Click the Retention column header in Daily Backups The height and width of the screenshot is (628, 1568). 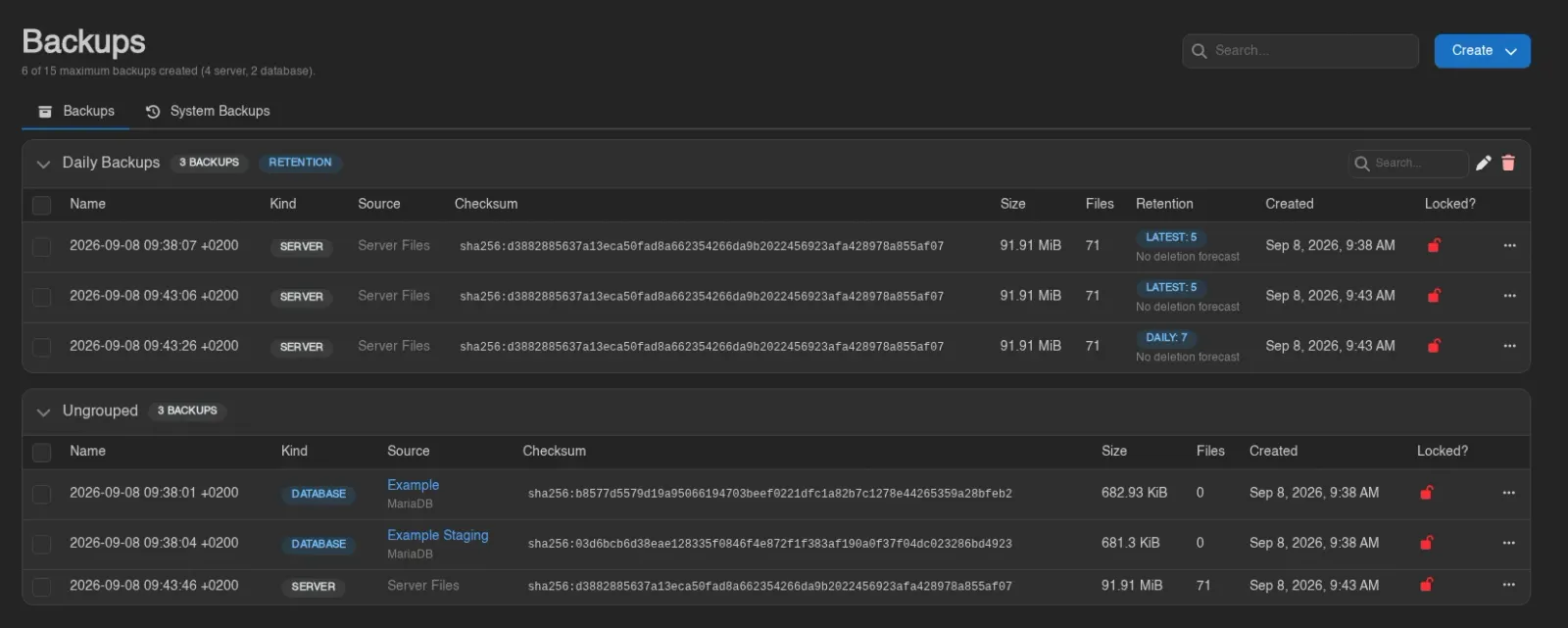coord(1164,204)
